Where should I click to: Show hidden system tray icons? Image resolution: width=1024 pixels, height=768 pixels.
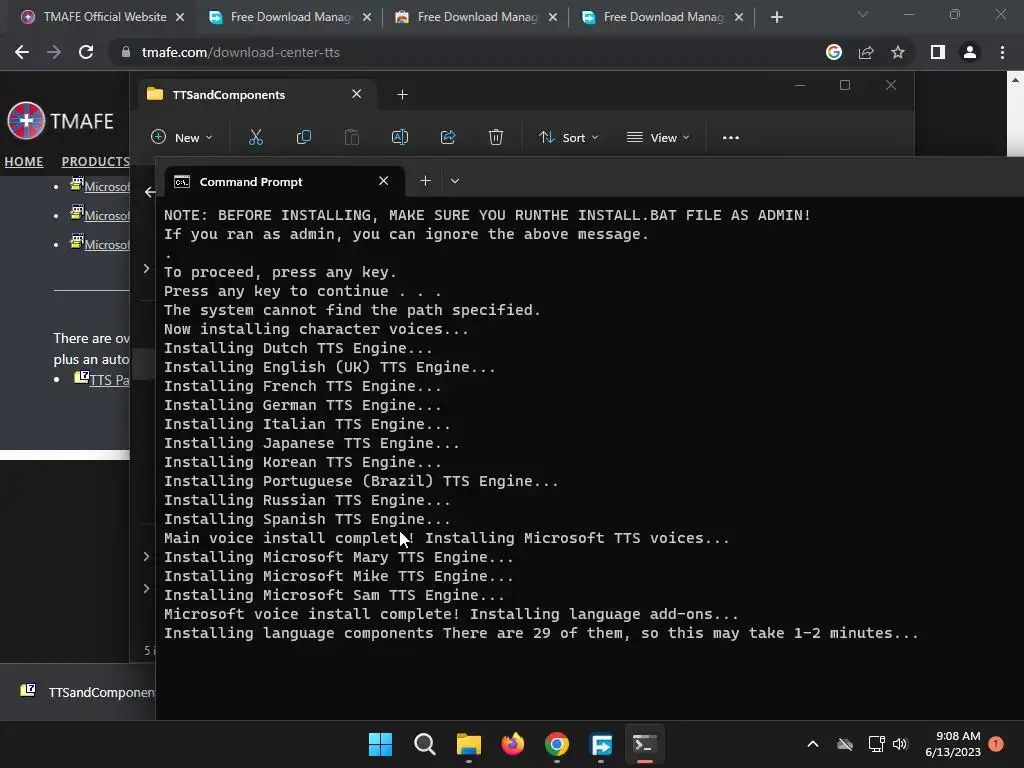tap(813, 744)
